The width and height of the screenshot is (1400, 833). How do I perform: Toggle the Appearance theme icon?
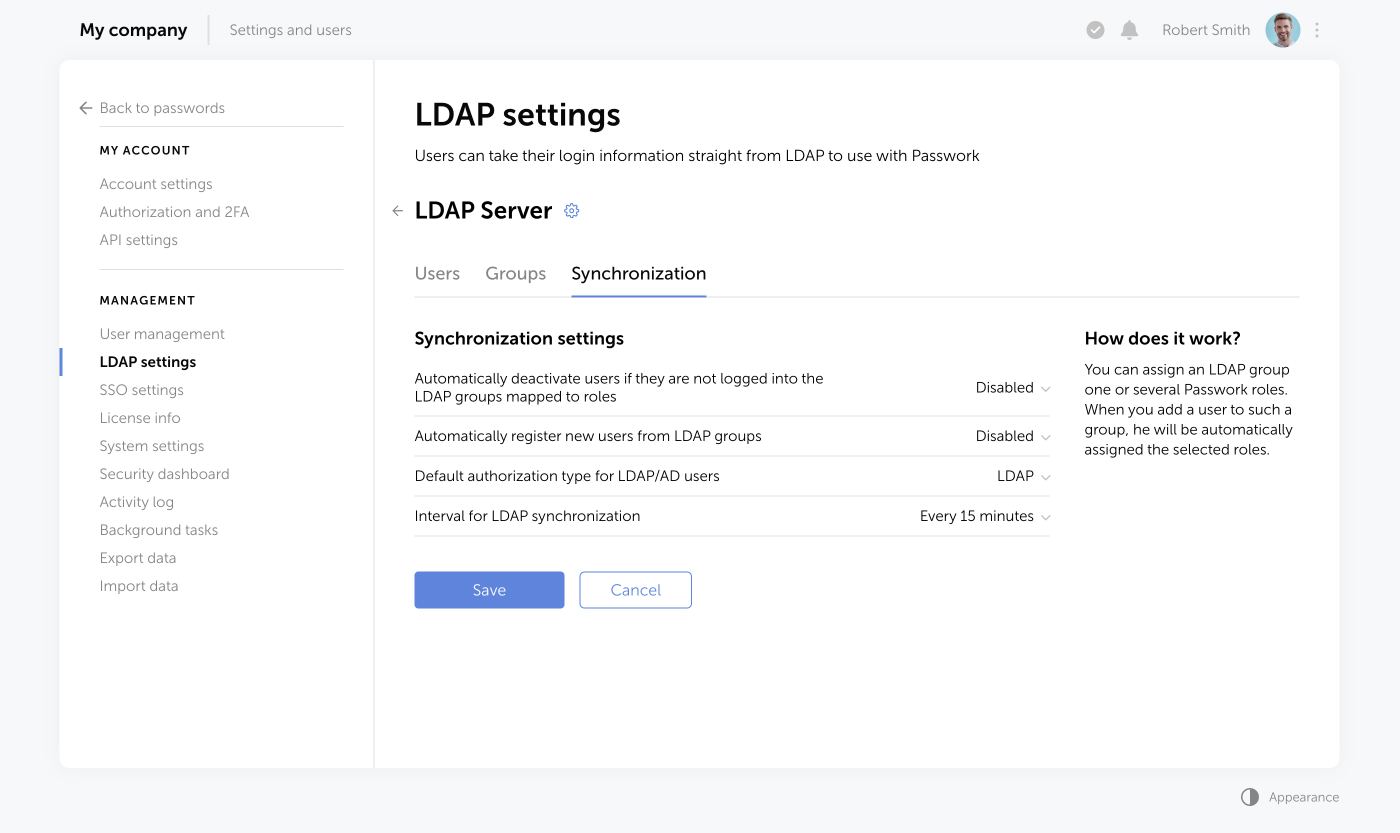click(1249, 797)
